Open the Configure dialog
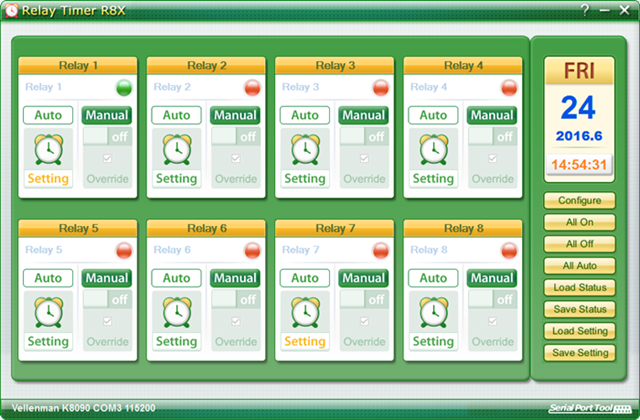The height and width of the screenshot is (420, 640). click(x=580, y=200)
